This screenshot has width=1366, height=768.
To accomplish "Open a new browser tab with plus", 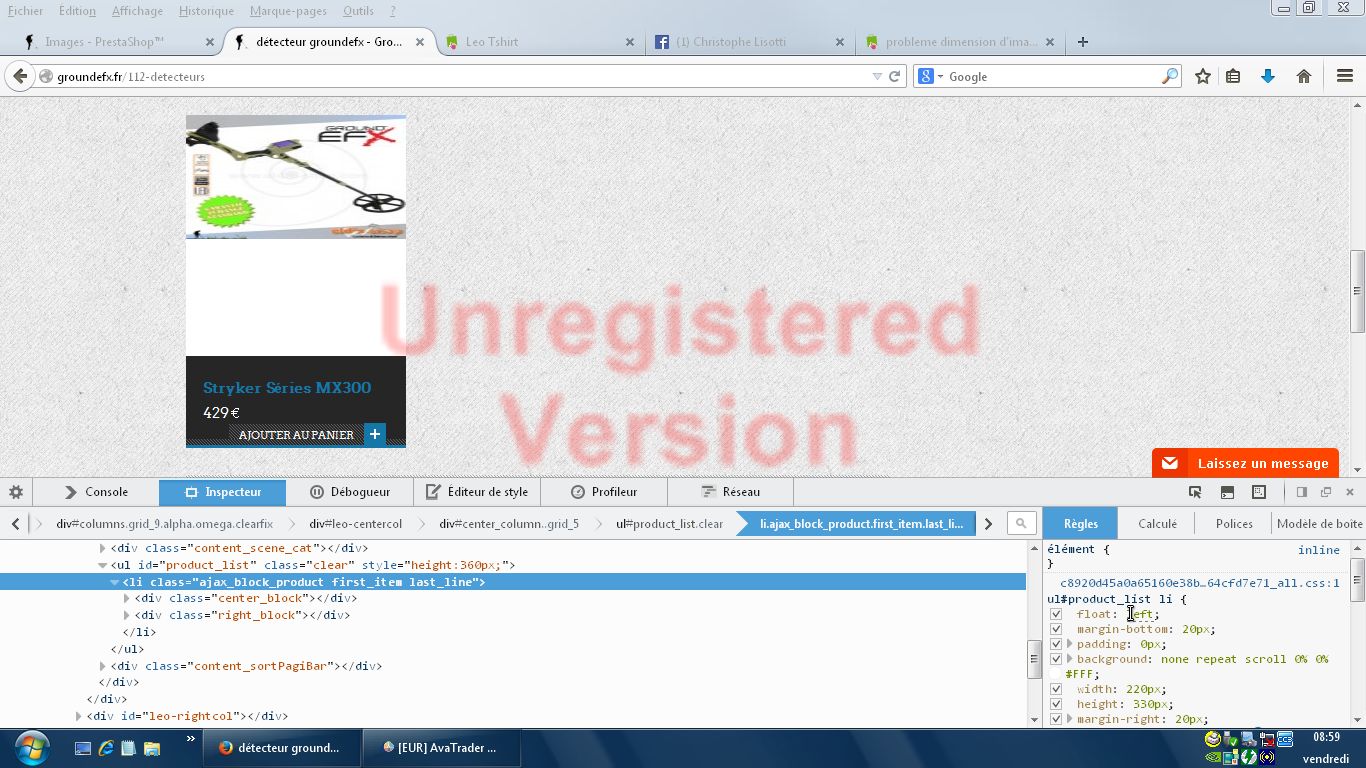I will pos(1082,42).
